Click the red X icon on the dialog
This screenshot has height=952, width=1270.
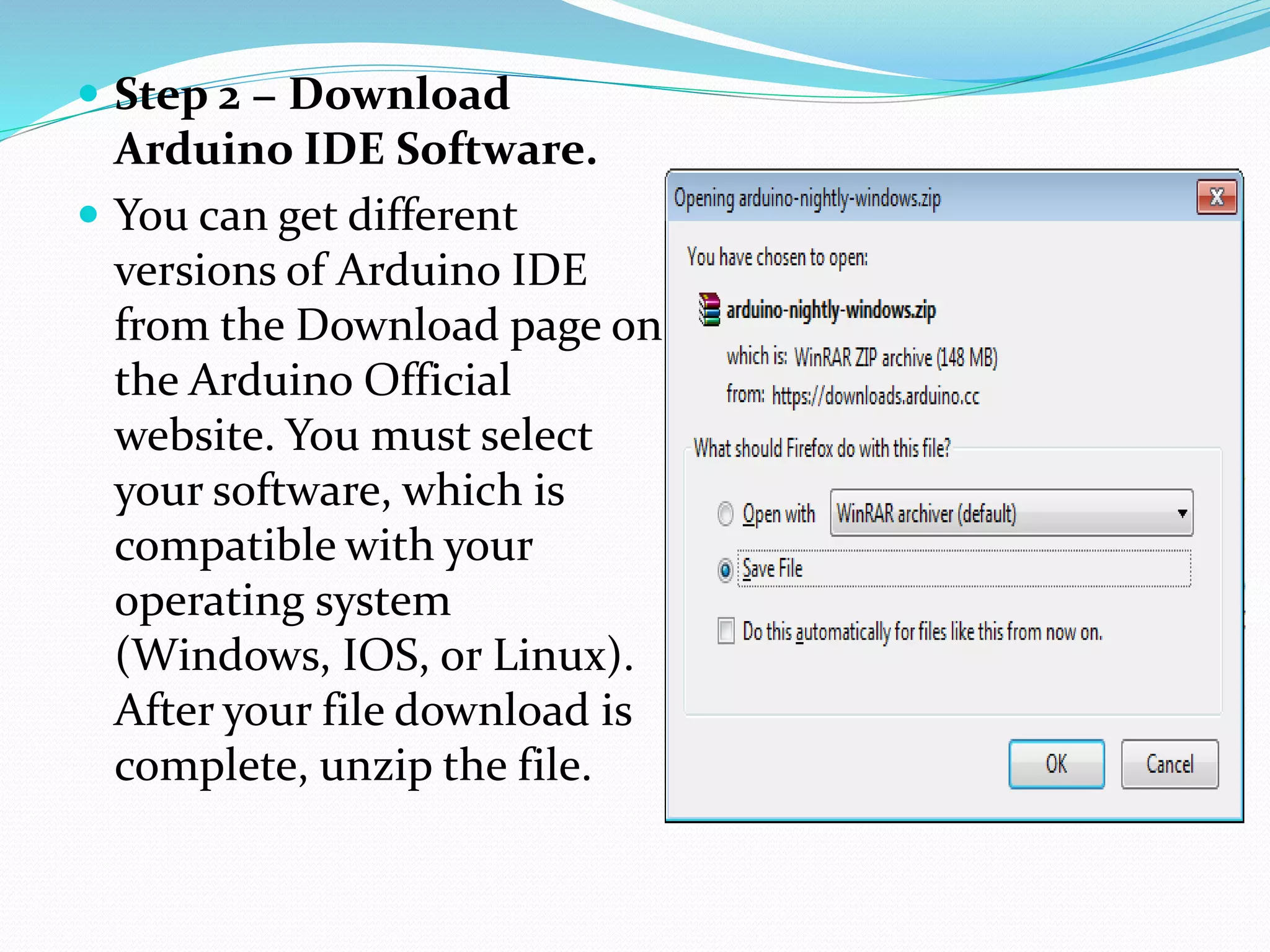pos(1216,198)
